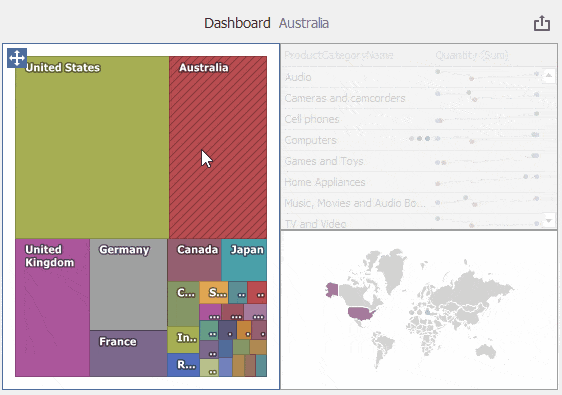This screenshot has width=562, height=395.
Task: Click the Australia title filter value
Action: (304, 23)
